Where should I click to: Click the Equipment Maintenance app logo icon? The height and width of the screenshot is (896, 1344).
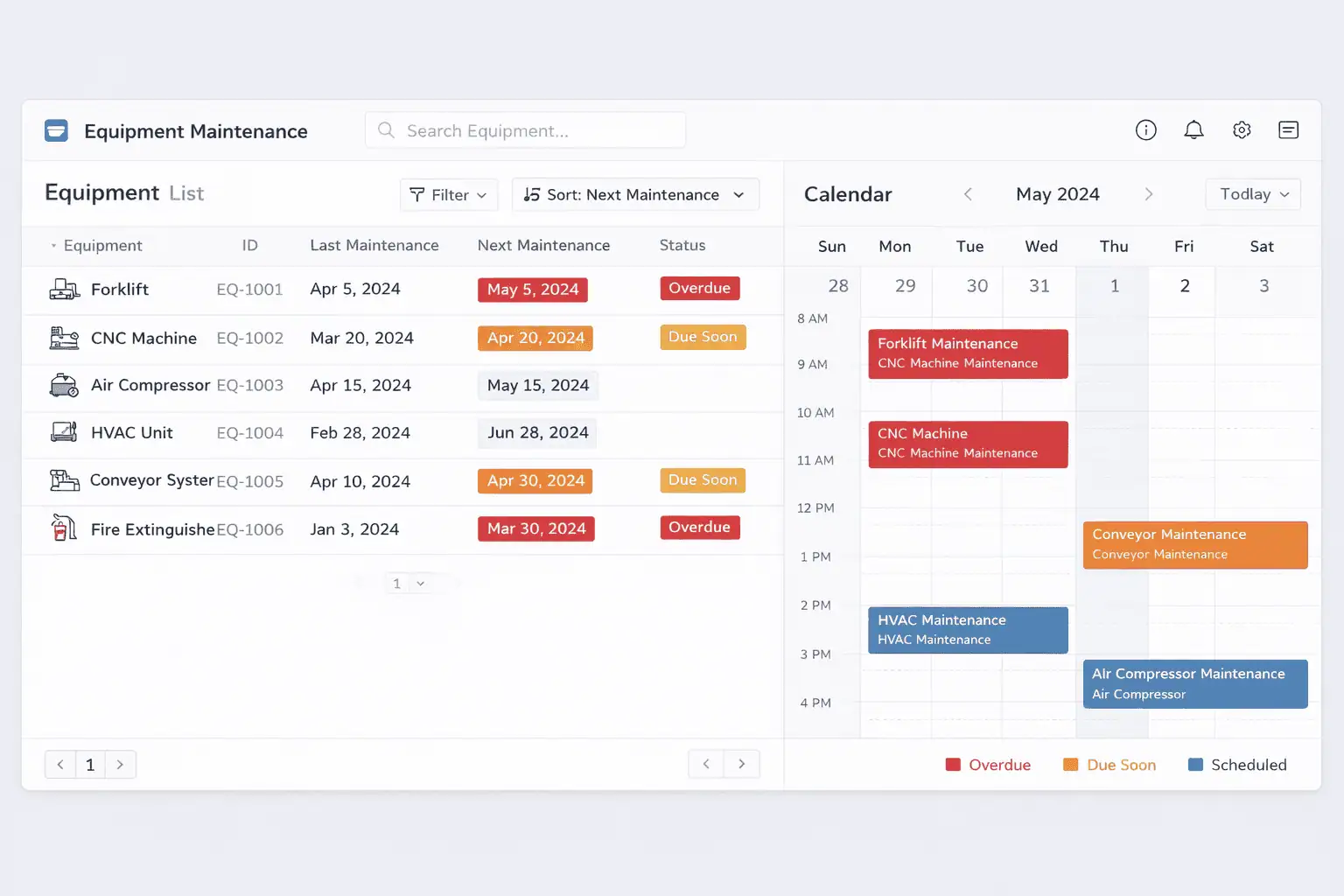[x=55, y=129]
